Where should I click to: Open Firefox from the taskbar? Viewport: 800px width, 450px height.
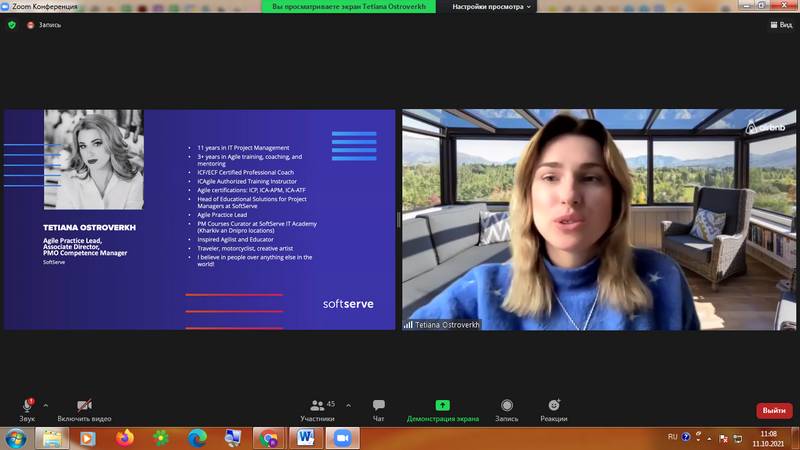coord(124,438)
